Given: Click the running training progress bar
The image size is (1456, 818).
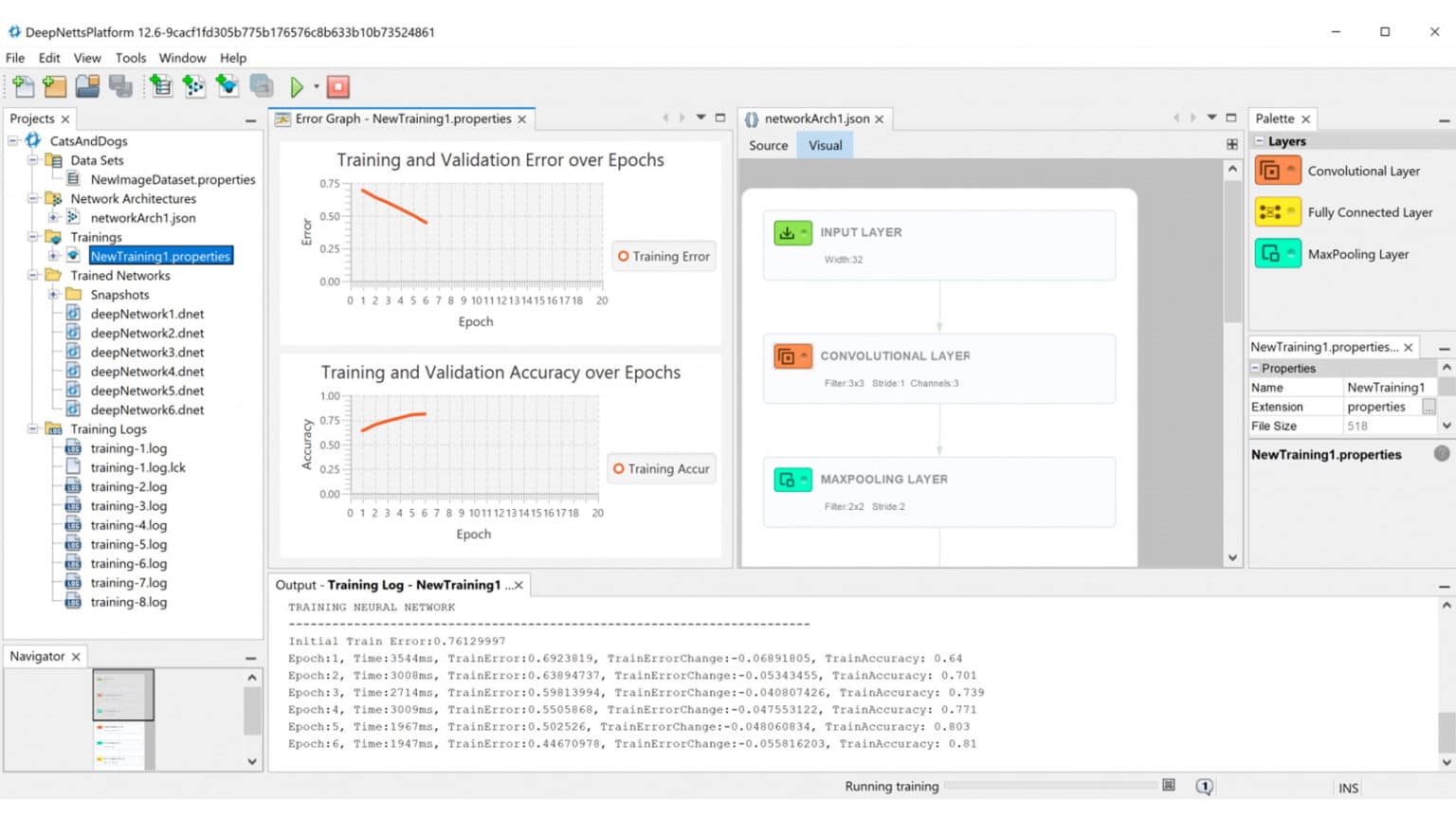Looking at the screenshot, I should coord(1050,786).
